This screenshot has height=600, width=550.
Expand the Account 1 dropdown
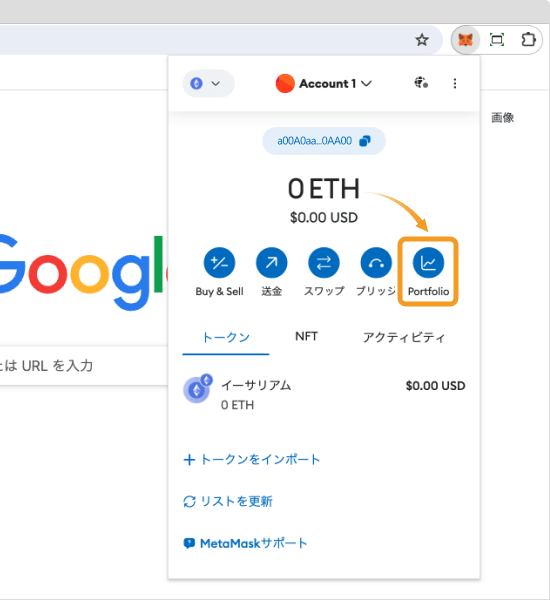(324, 83)
